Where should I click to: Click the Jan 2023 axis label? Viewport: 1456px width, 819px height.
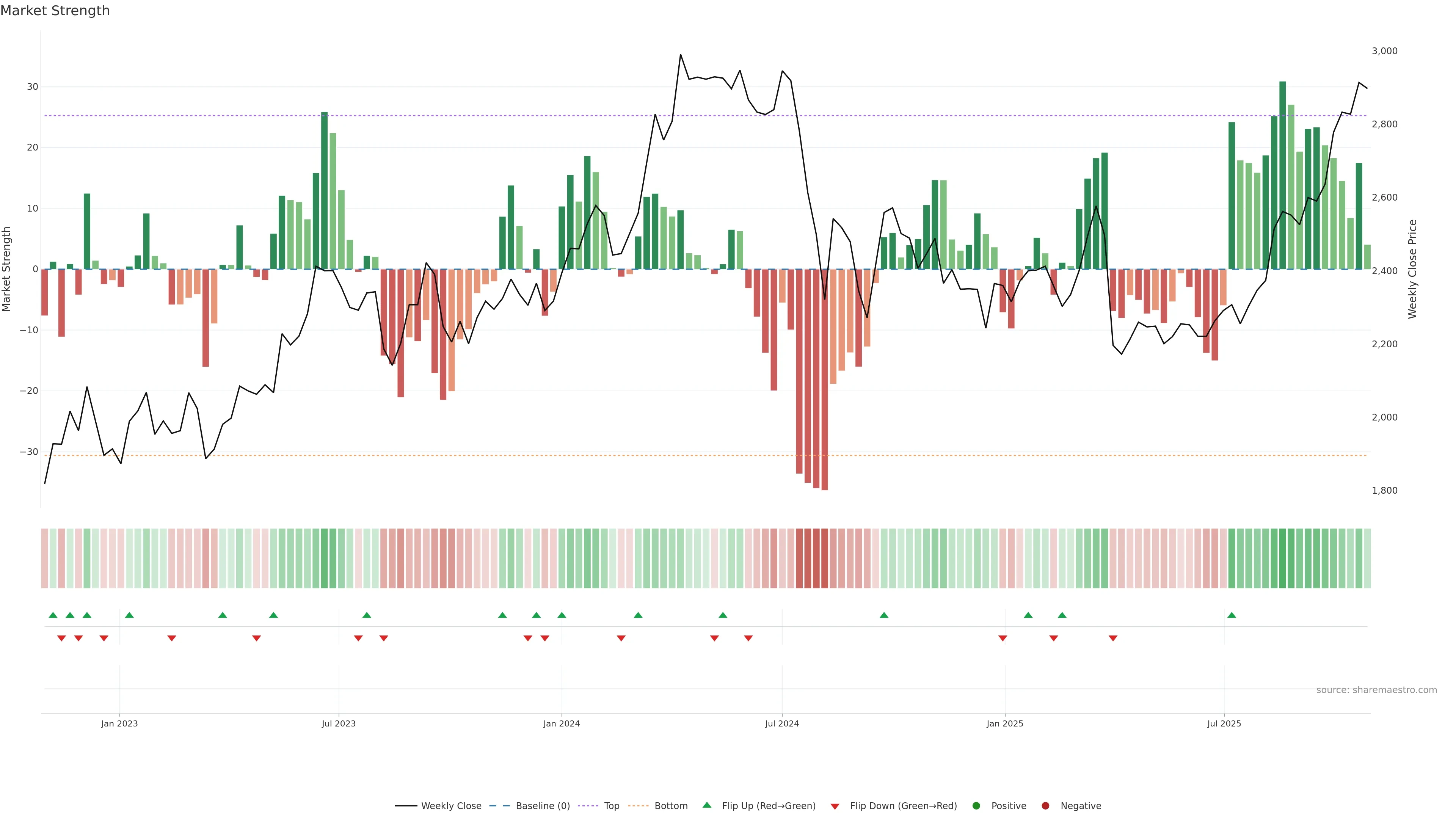pos(119,723)
